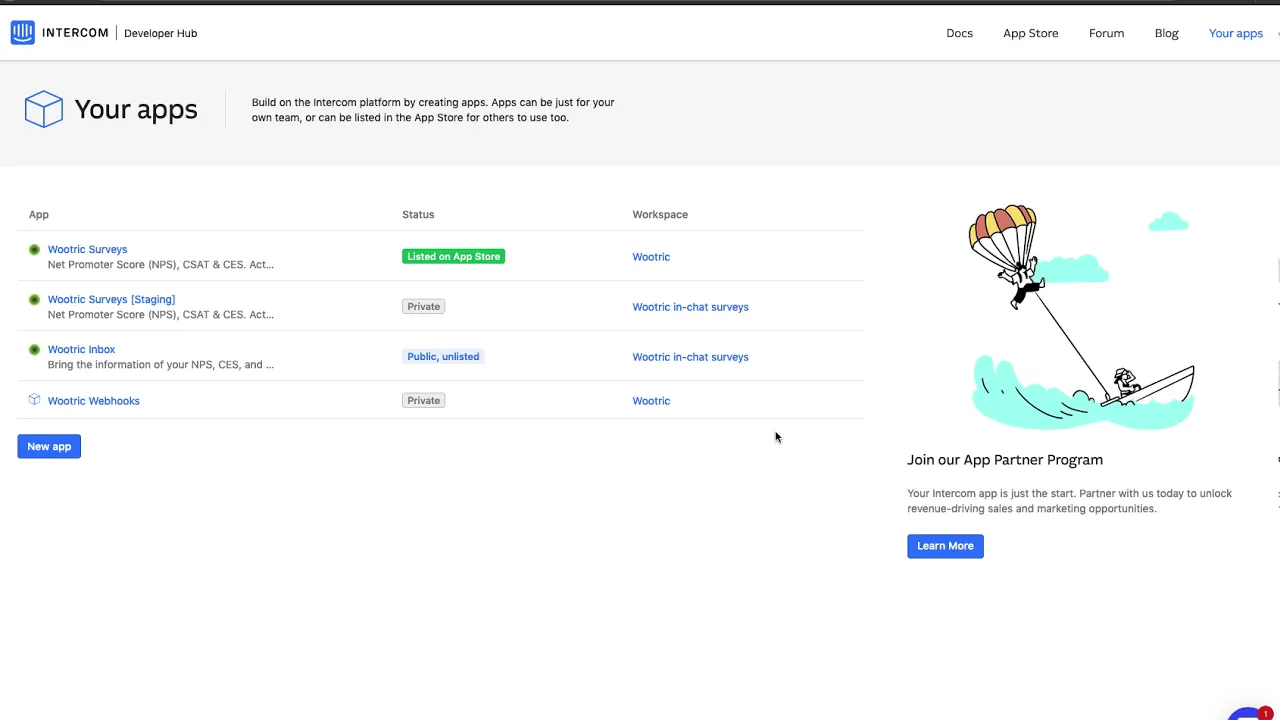Click the cube icon beside Wootric Webhooks

pos(34,400)
